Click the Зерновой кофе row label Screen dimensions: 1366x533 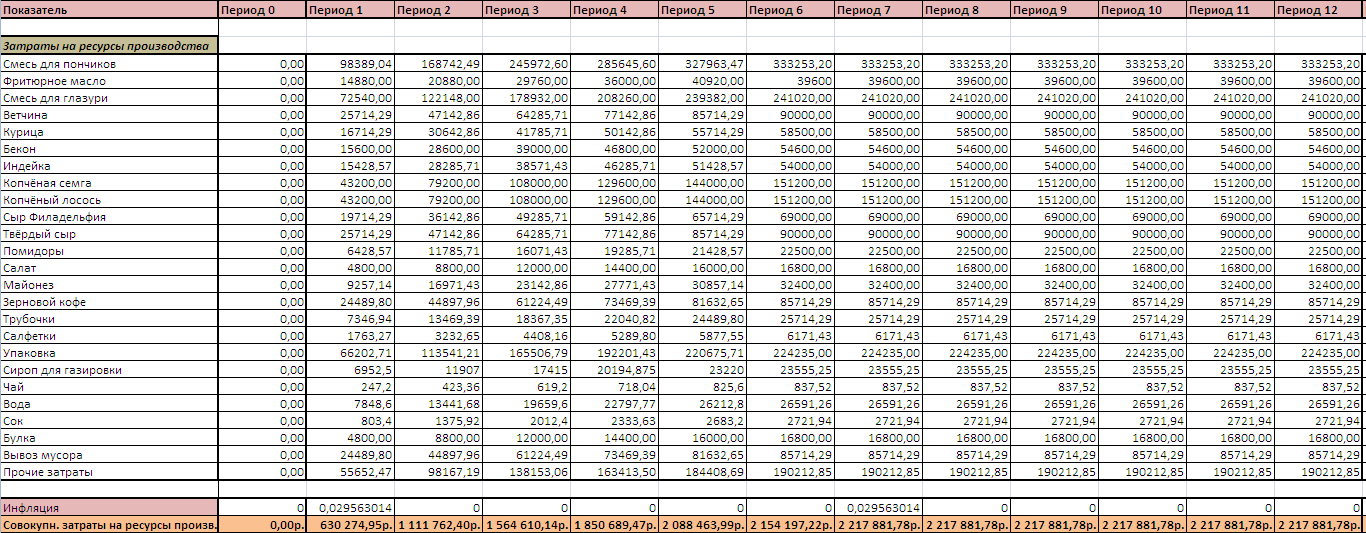click(109, 302)
